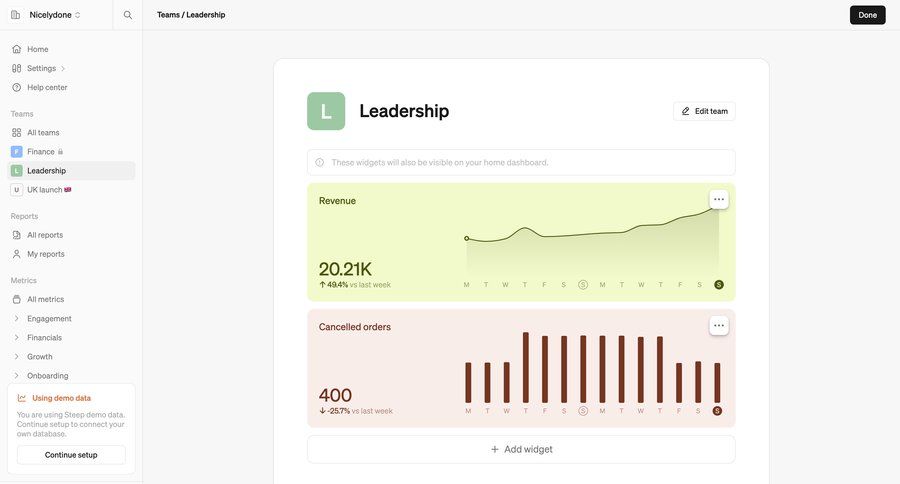Click the Home house icon
Viewport: 900px width, 484px height.
click(x=17, y=49)
